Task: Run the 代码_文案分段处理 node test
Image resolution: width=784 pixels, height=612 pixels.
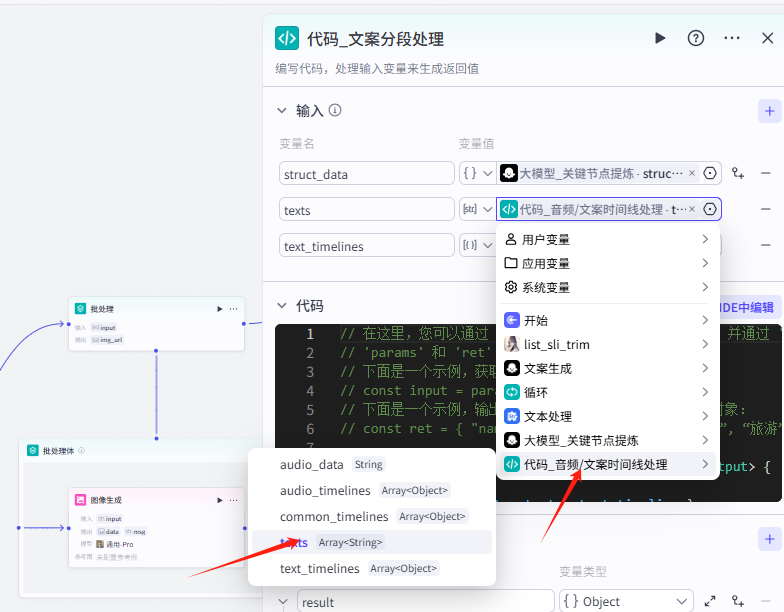Action: coord(660,38)
